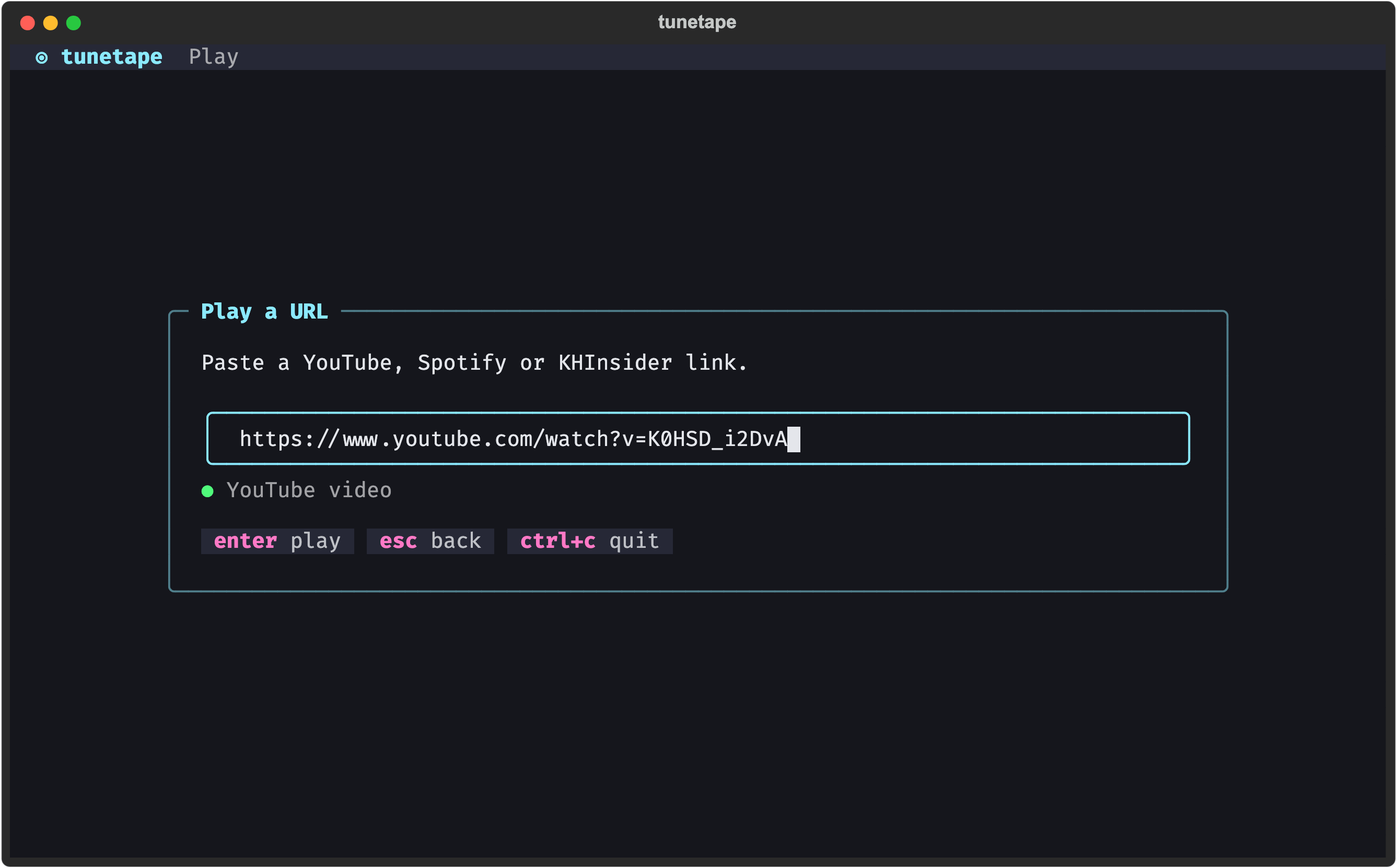This screenshot has height=868, width=1397.
Task: Select the Play tab label in header
Action: pos(214,57)
